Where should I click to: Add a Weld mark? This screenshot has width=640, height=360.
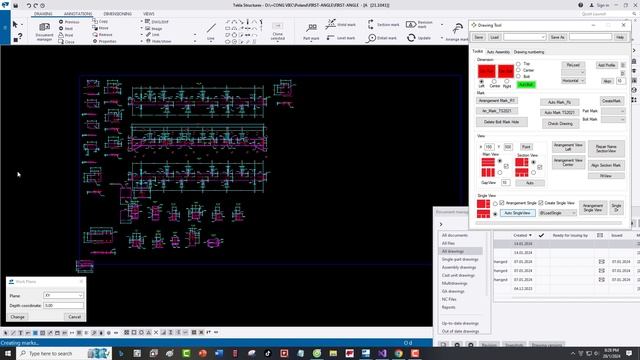tap(340, 24)
